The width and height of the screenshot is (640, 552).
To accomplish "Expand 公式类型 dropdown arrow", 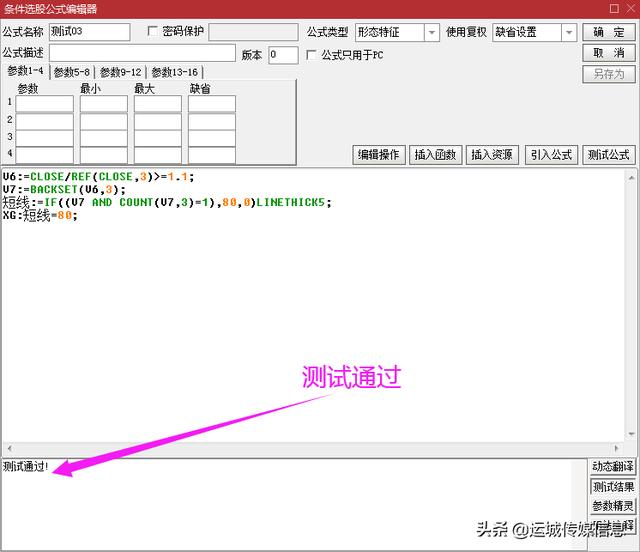I will [432, 33].
